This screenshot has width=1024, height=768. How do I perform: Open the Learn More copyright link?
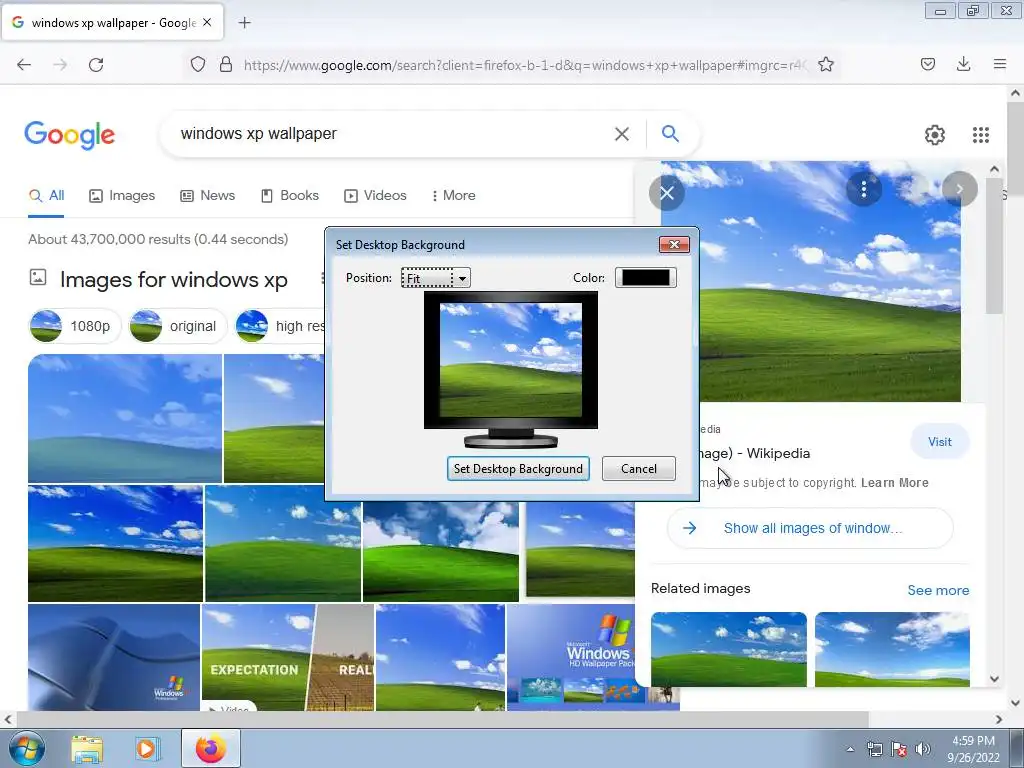point(895,483)
